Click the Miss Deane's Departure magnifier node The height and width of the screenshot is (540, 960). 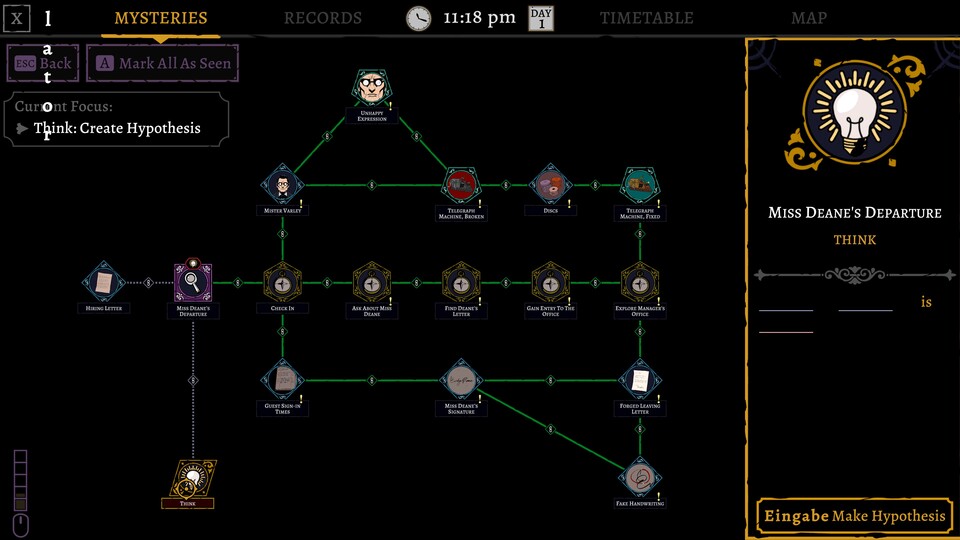pyautogui.click(x=192, y=283)
